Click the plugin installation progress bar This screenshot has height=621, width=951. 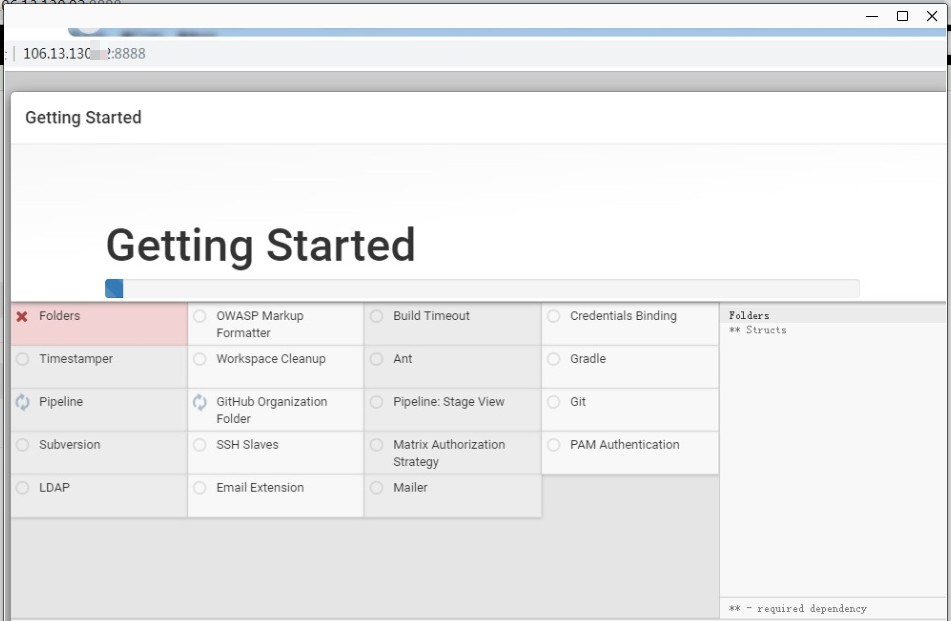tap(482, 289)
